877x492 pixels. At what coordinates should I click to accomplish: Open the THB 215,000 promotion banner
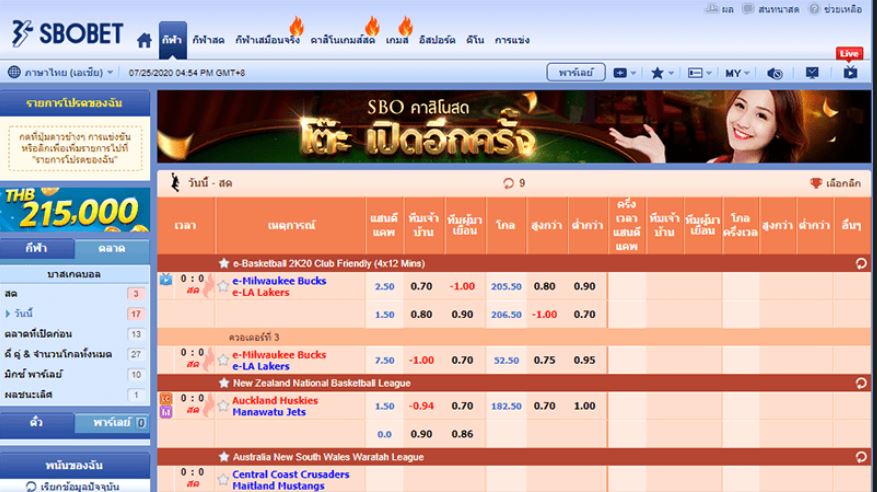coord(75,210)
